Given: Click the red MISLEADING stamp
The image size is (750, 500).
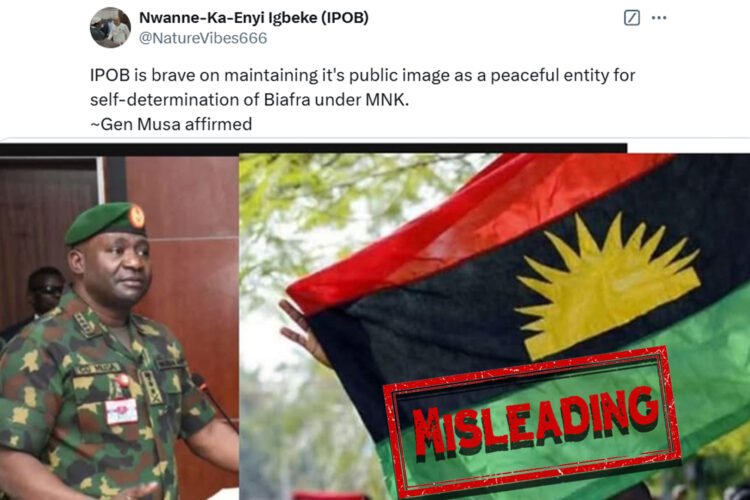Looking at the screenshot, I should 533,422.
